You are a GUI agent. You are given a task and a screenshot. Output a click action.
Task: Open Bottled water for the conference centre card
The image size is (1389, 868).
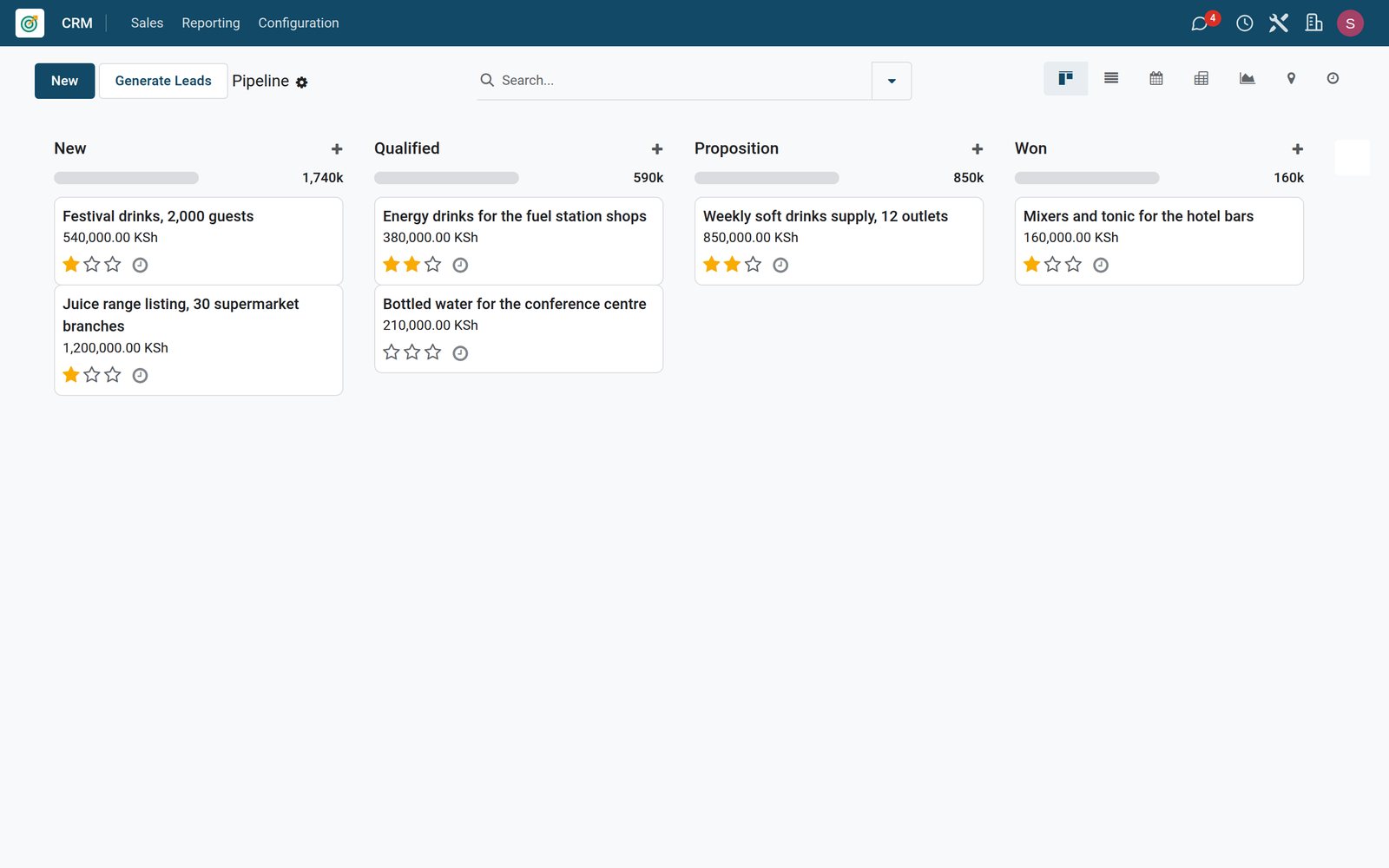coord(518,329)
